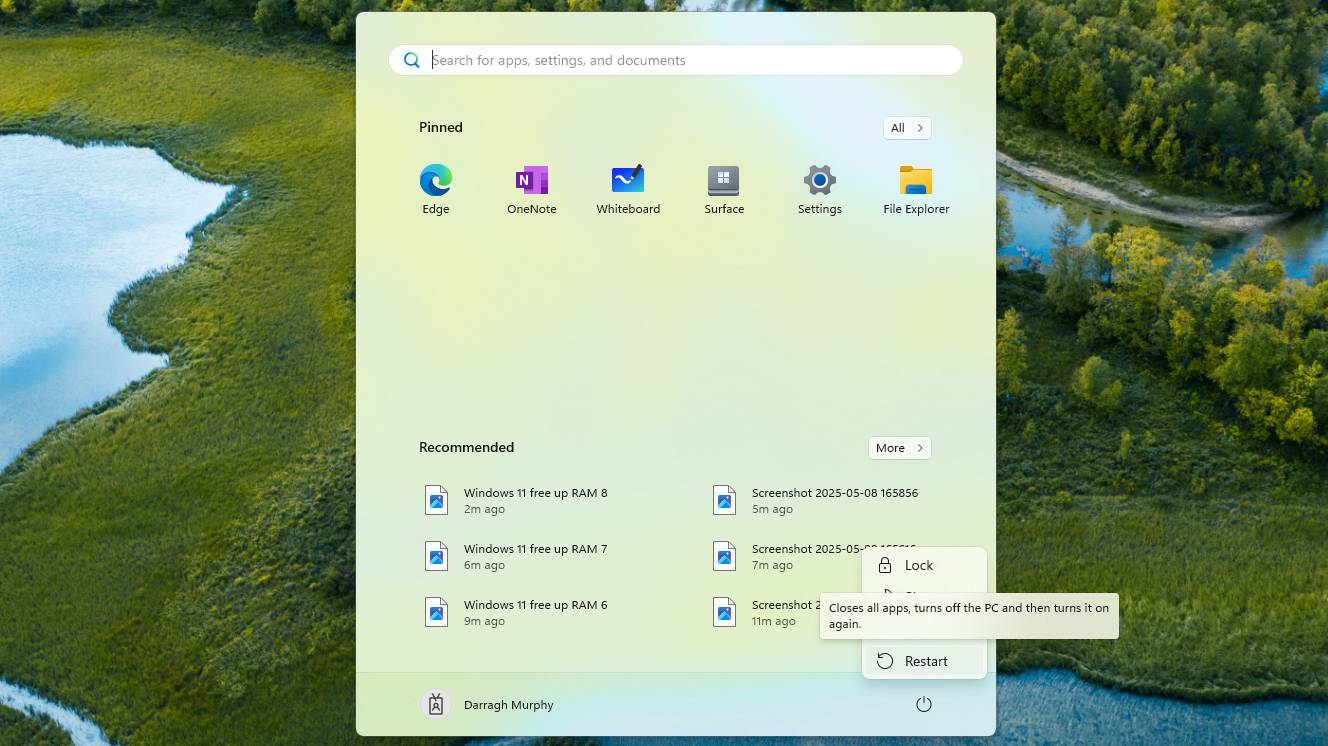Select Lock from the power menu
This screenshot has width=1328, height=746.
[918, 565]
